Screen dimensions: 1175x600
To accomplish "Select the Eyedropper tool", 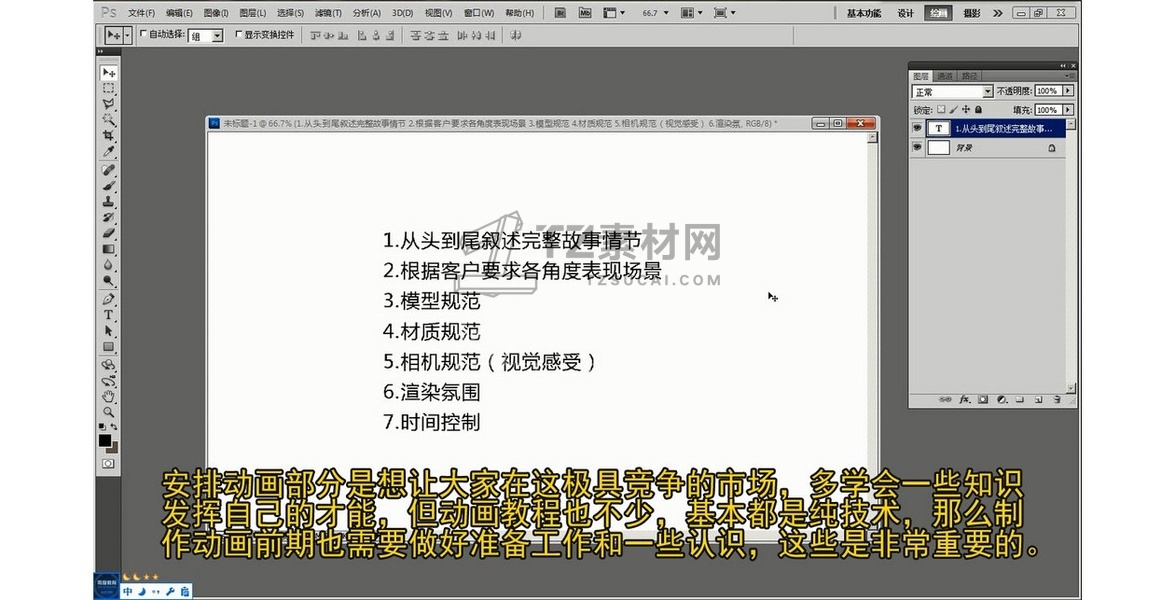I will 109,151.
